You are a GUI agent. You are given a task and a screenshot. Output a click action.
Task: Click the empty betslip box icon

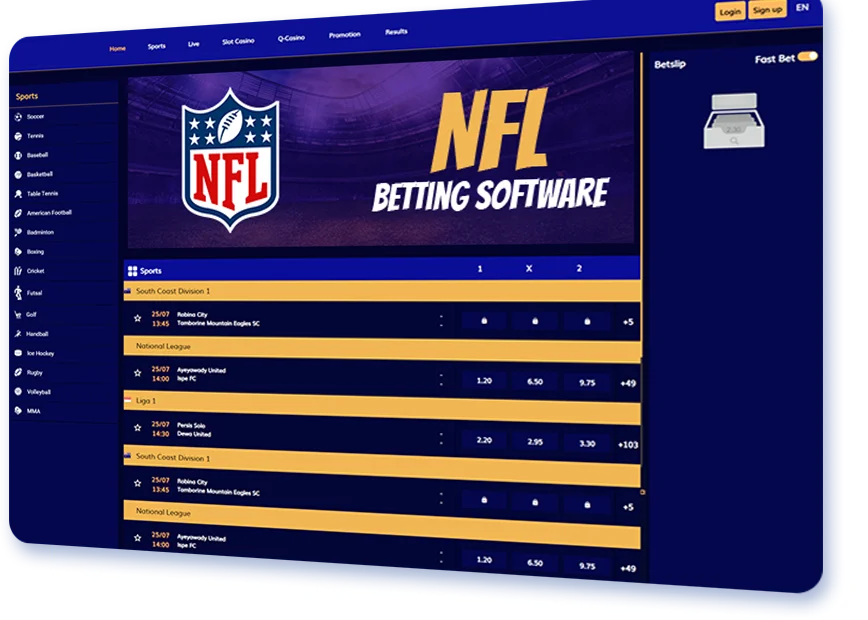(734, 121)
